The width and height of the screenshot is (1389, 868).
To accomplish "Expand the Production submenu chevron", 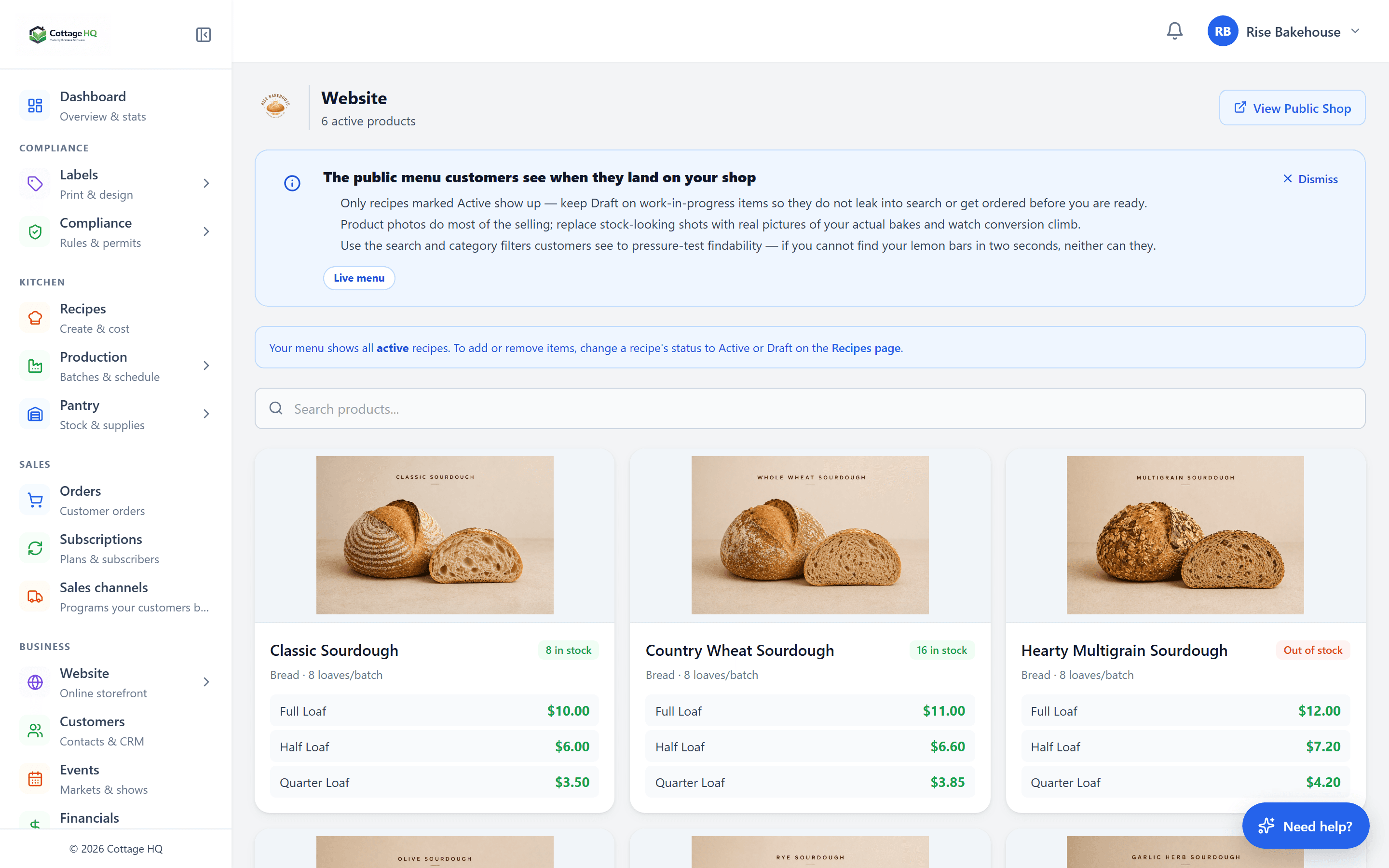I will click(x=206, y=366).
